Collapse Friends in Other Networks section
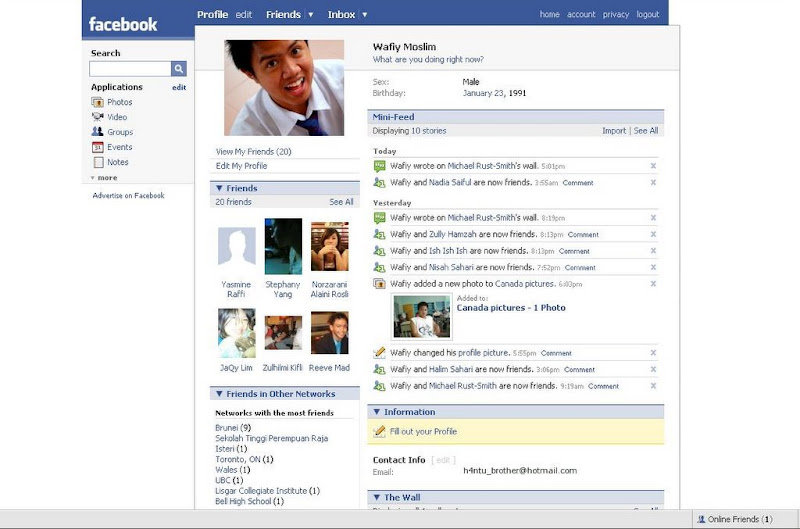The width and height of the screenshot is (800, 529). point(219,394)
